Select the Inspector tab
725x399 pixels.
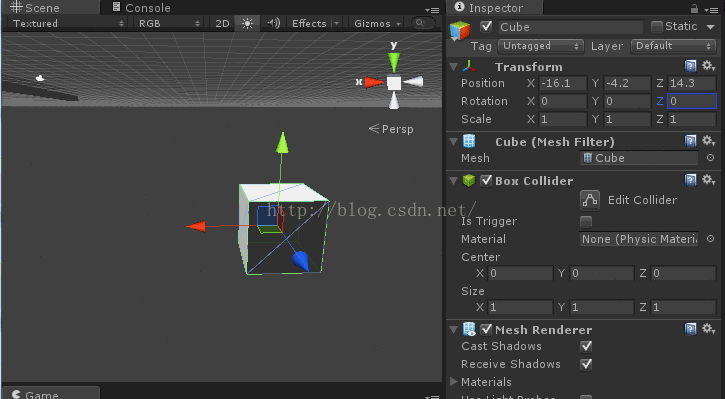(494, 7)
